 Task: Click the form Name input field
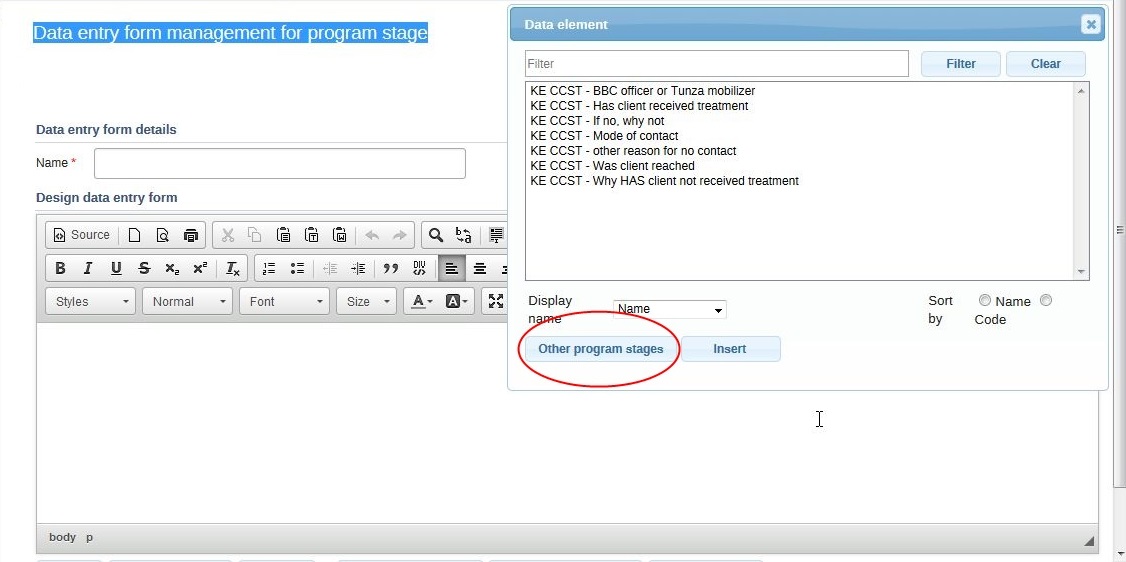coord(280,164)
